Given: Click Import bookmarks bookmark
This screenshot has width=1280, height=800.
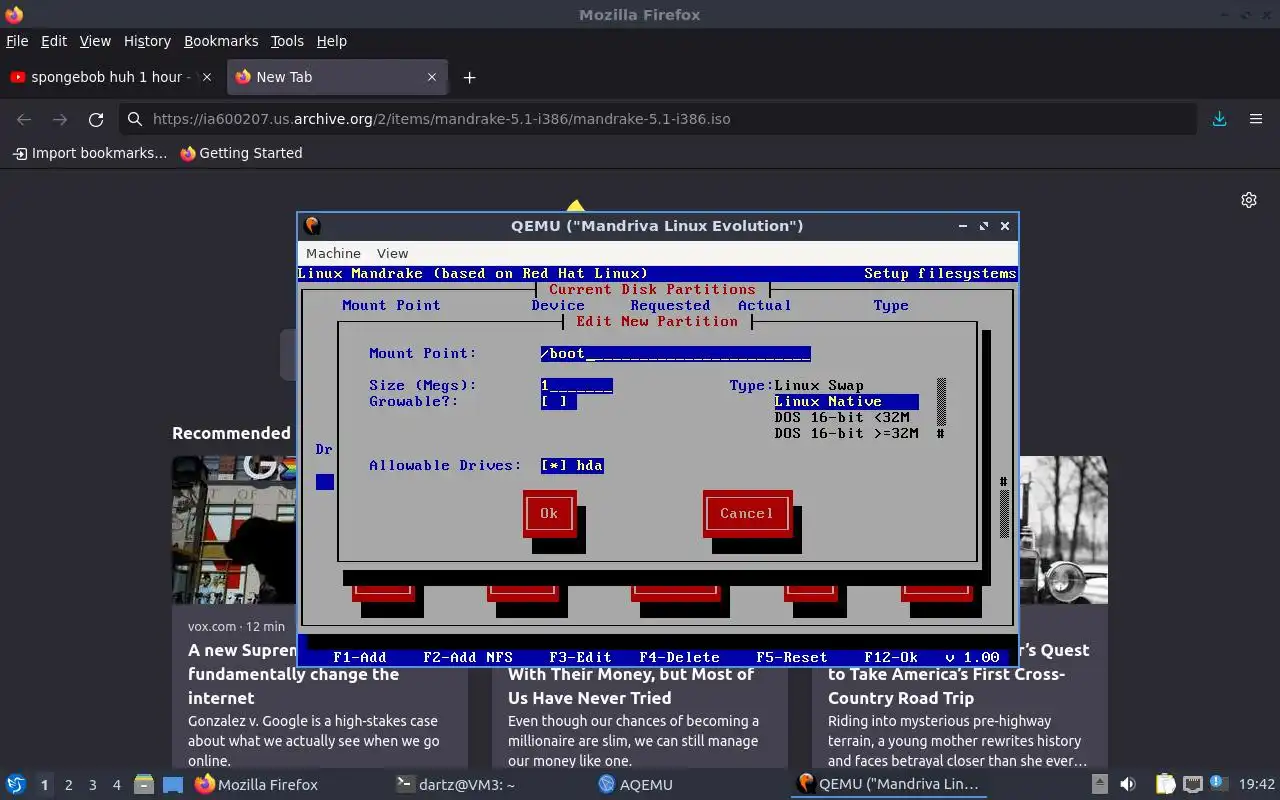Looking at the screenshot, I should (90, 153).
